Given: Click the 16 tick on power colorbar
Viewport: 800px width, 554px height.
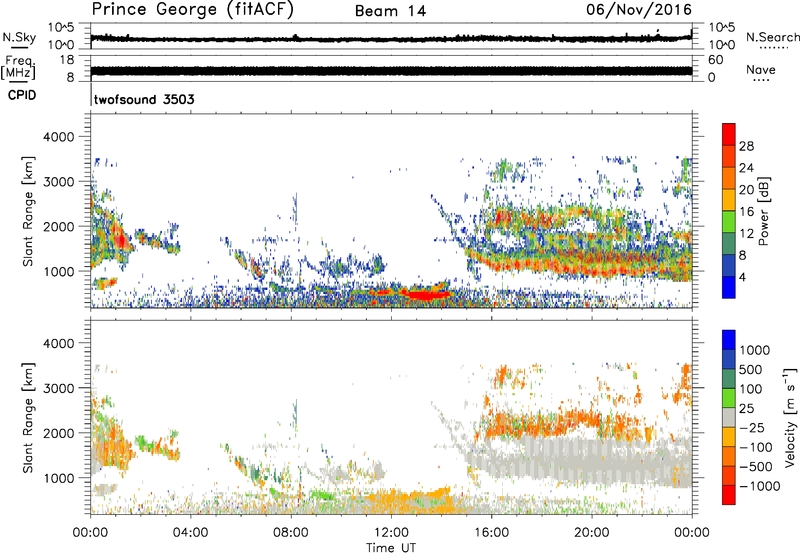Looking at the screenshot, I should (746, 212).
